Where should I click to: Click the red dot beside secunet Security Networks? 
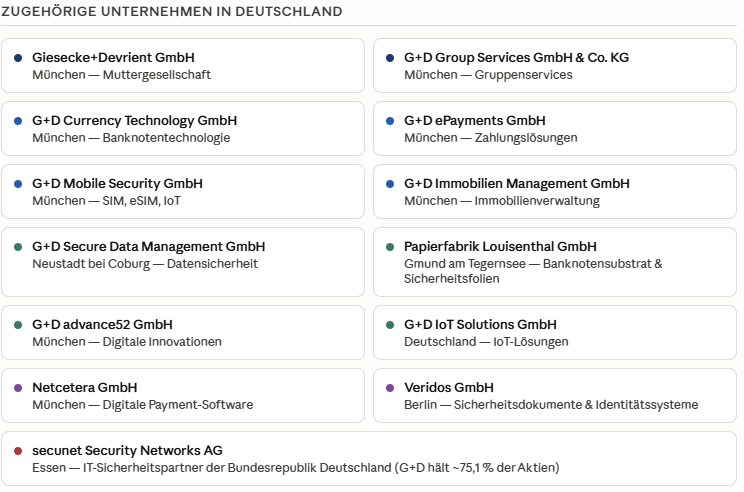point(18,451)
